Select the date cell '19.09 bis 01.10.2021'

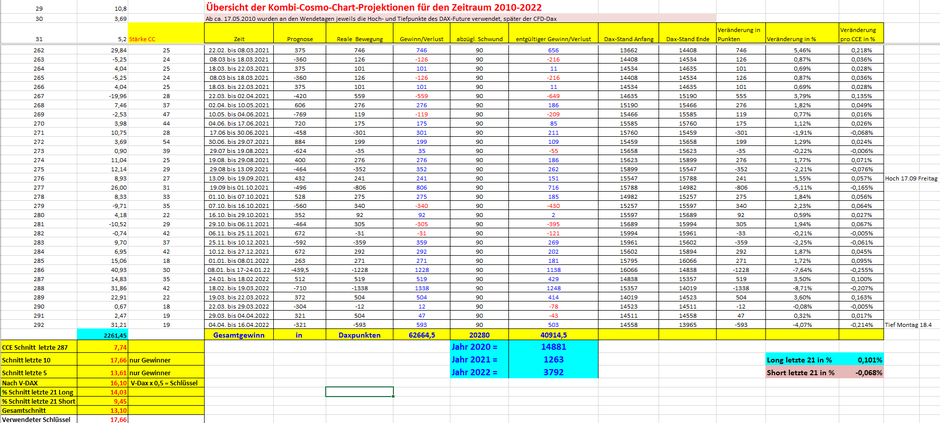tap(239, 188)
